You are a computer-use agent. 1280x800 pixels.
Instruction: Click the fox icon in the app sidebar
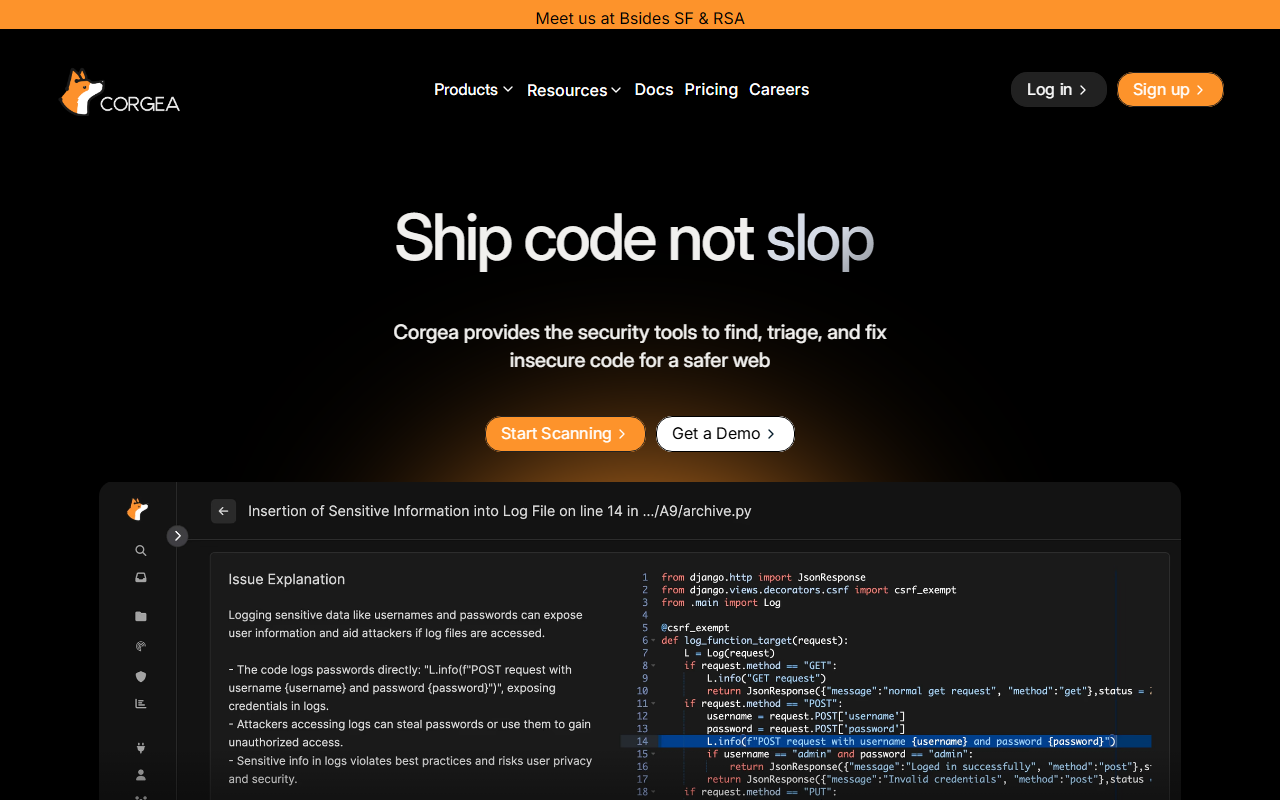click(138, 510)
